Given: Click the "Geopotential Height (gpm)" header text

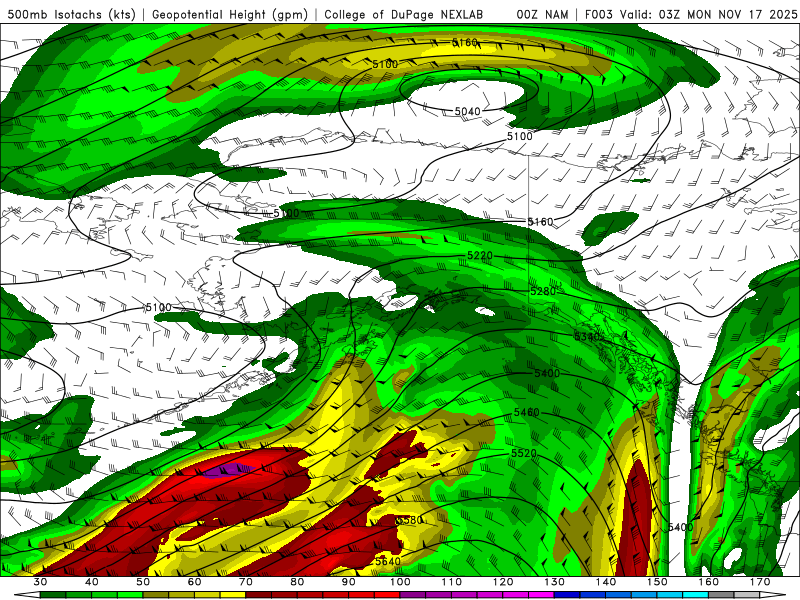Looking at the screenshot, I should click(230, 14).
